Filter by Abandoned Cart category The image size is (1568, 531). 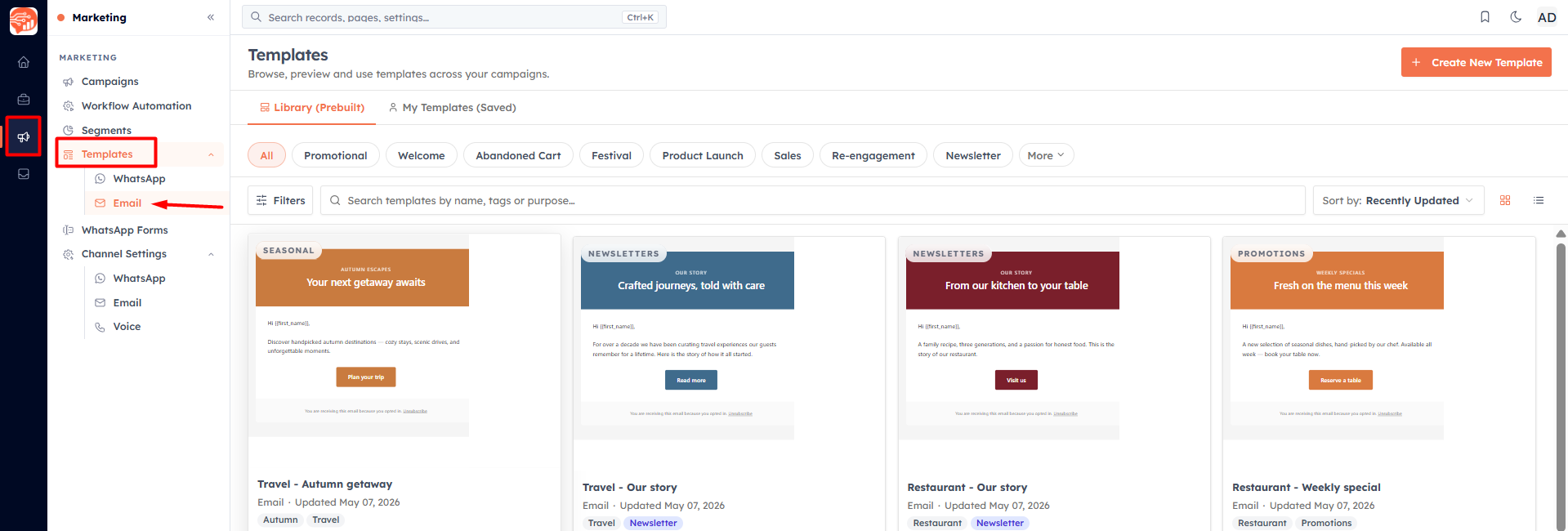(x=518, y=155)
